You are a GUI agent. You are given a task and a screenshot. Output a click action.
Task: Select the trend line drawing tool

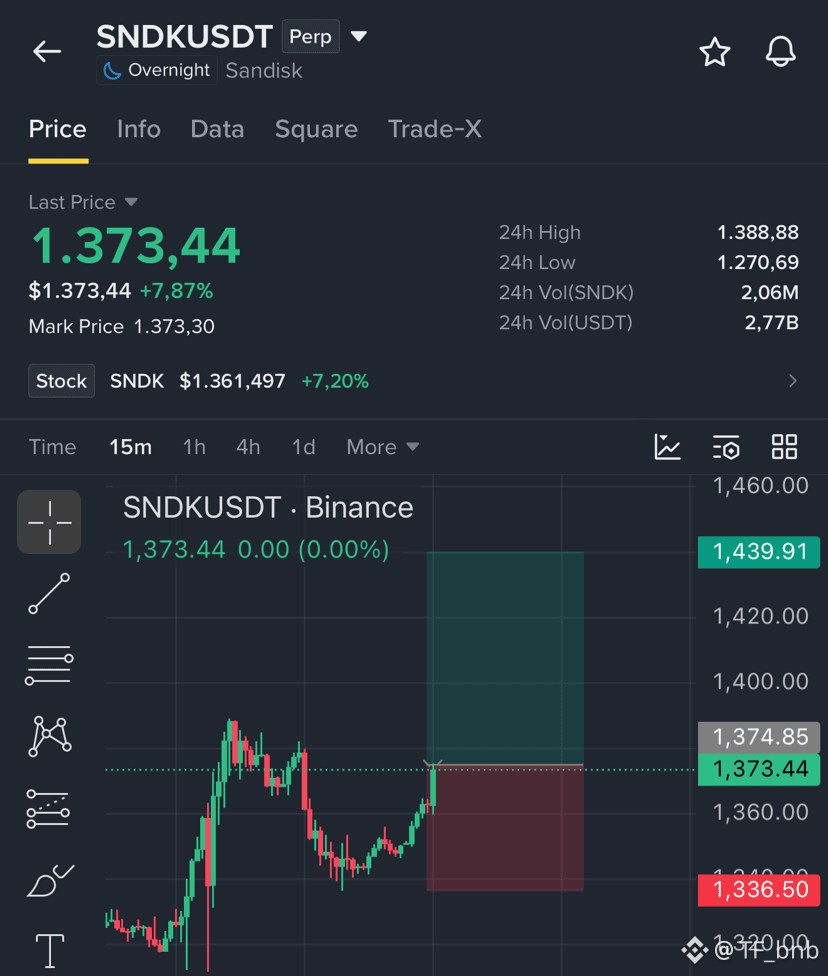point(49,593)
